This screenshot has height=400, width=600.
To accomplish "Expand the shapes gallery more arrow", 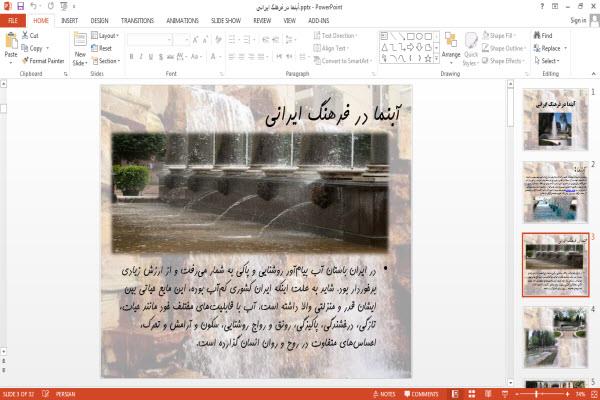I will [x=436, y=58].
